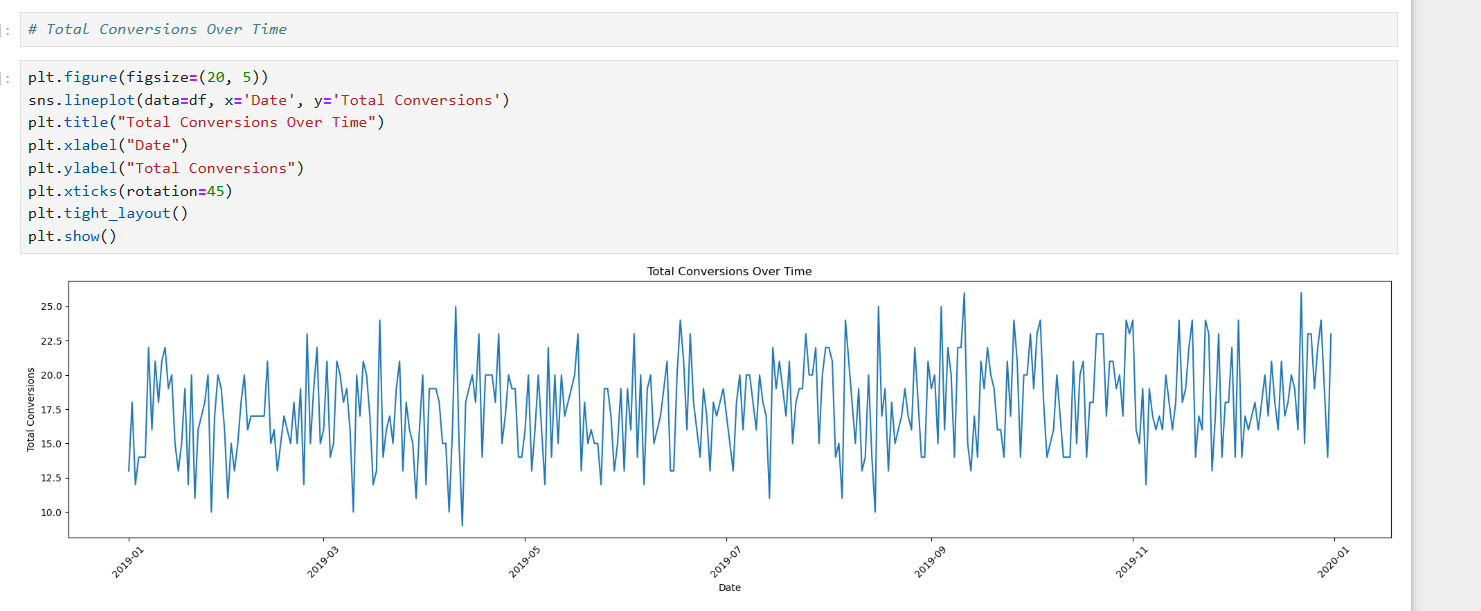Viewport: 1481px width, 611px height.
Task: Click the 25.0 y-axis tick label
Action: point(49,306)
